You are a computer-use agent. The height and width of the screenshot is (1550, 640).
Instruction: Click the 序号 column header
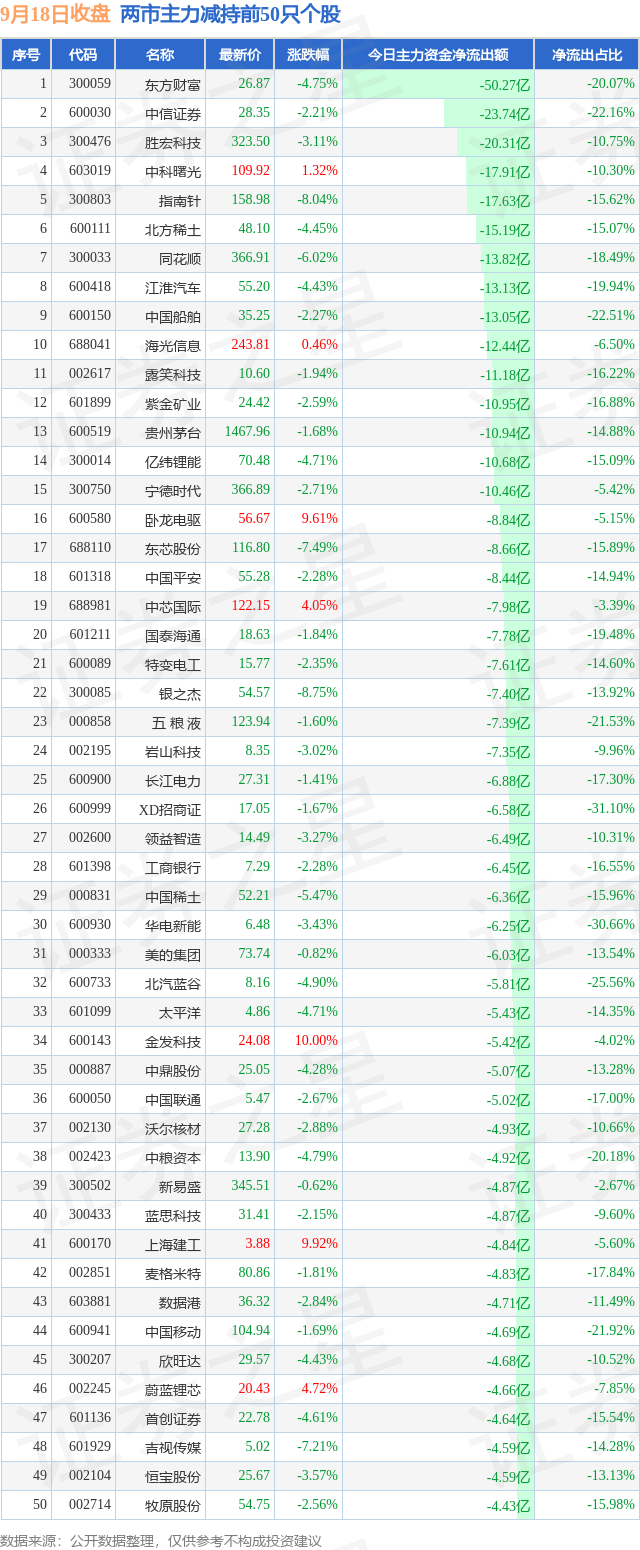26,55
